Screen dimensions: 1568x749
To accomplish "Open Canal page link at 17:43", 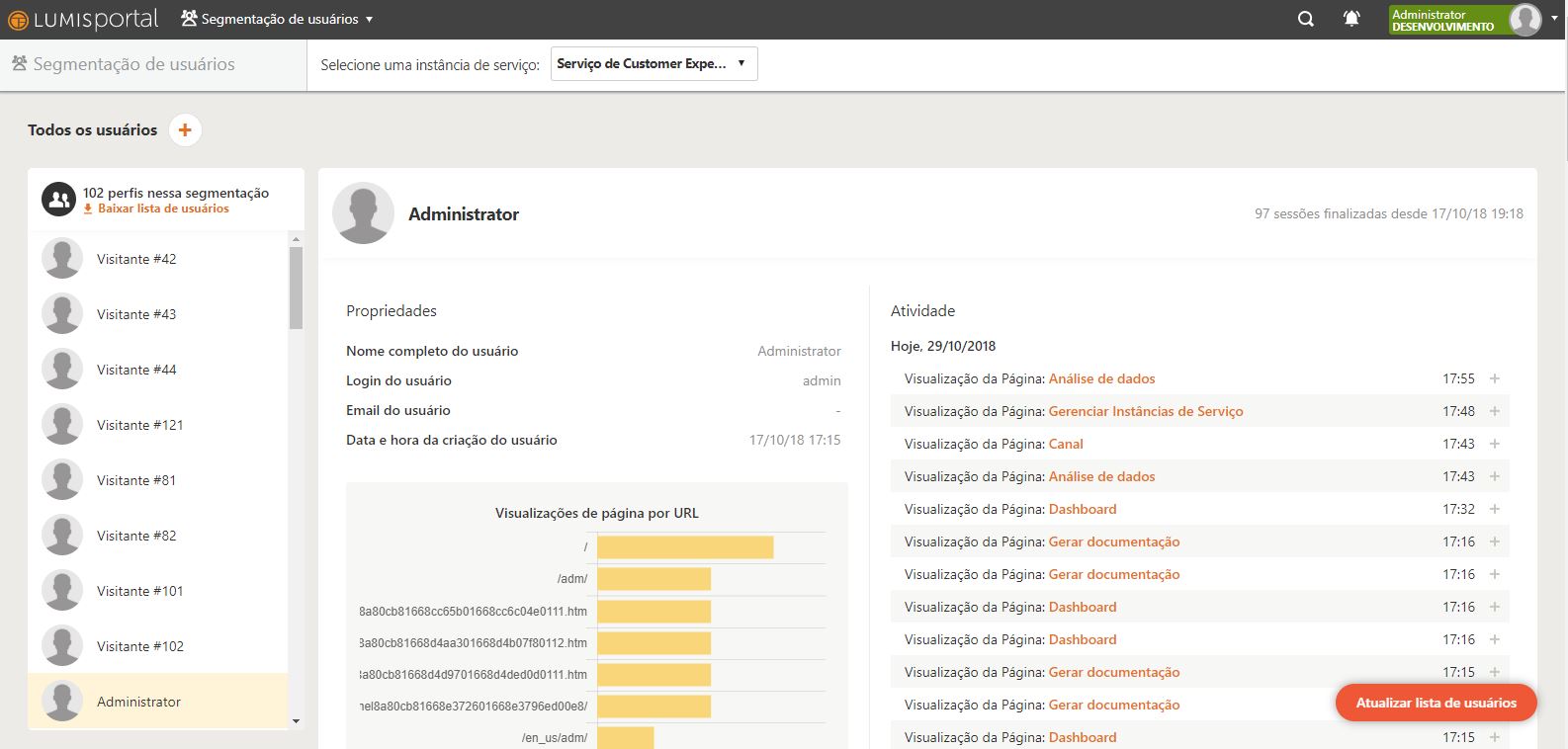I will coord(1066,444).
